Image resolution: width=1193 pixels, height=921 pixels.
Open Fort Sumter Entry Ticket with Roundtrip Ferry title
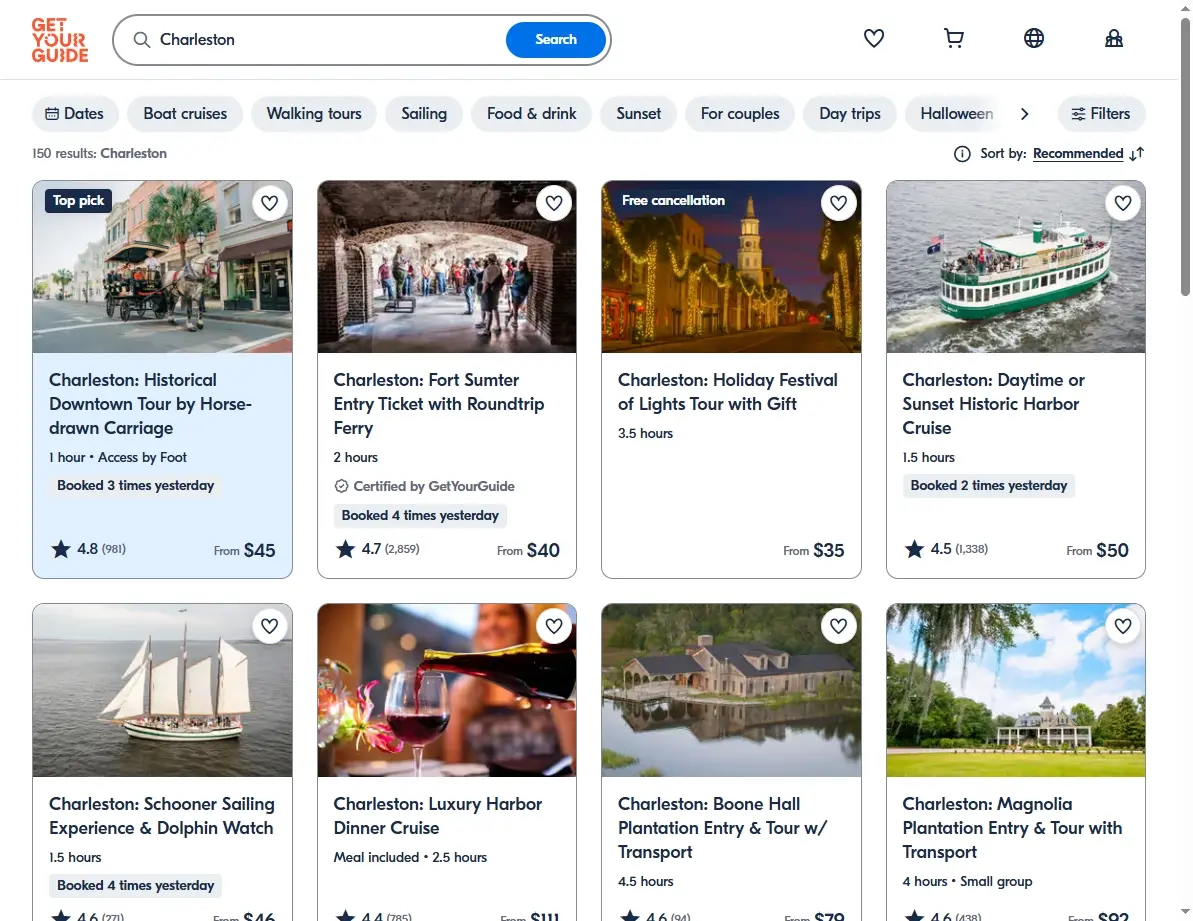(439, 404)
